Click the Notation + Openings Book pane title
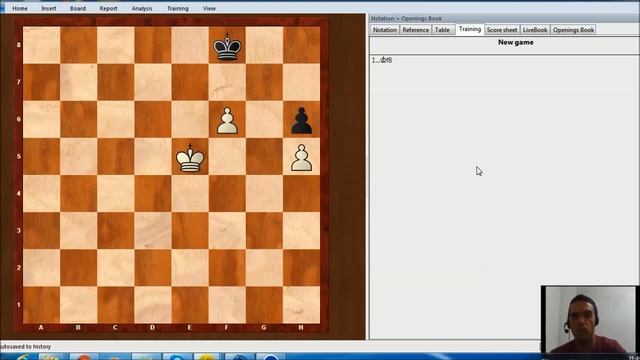 pos(406,18)
